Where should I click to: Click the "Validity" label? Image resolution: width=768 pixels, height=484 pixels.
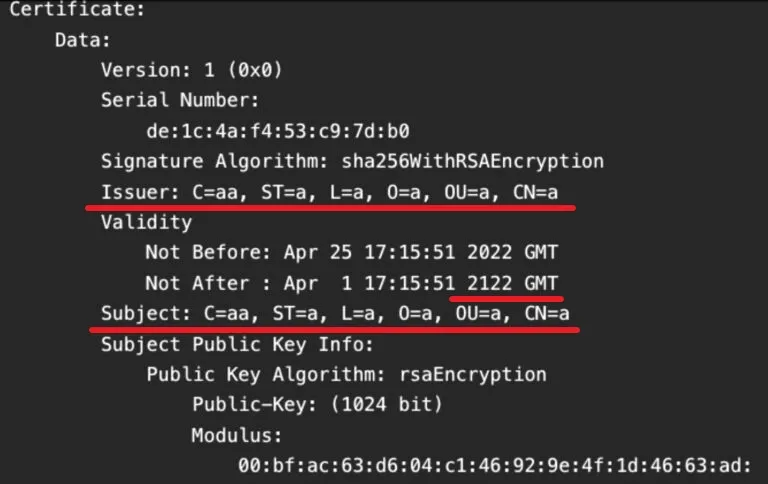click(146, 222)
